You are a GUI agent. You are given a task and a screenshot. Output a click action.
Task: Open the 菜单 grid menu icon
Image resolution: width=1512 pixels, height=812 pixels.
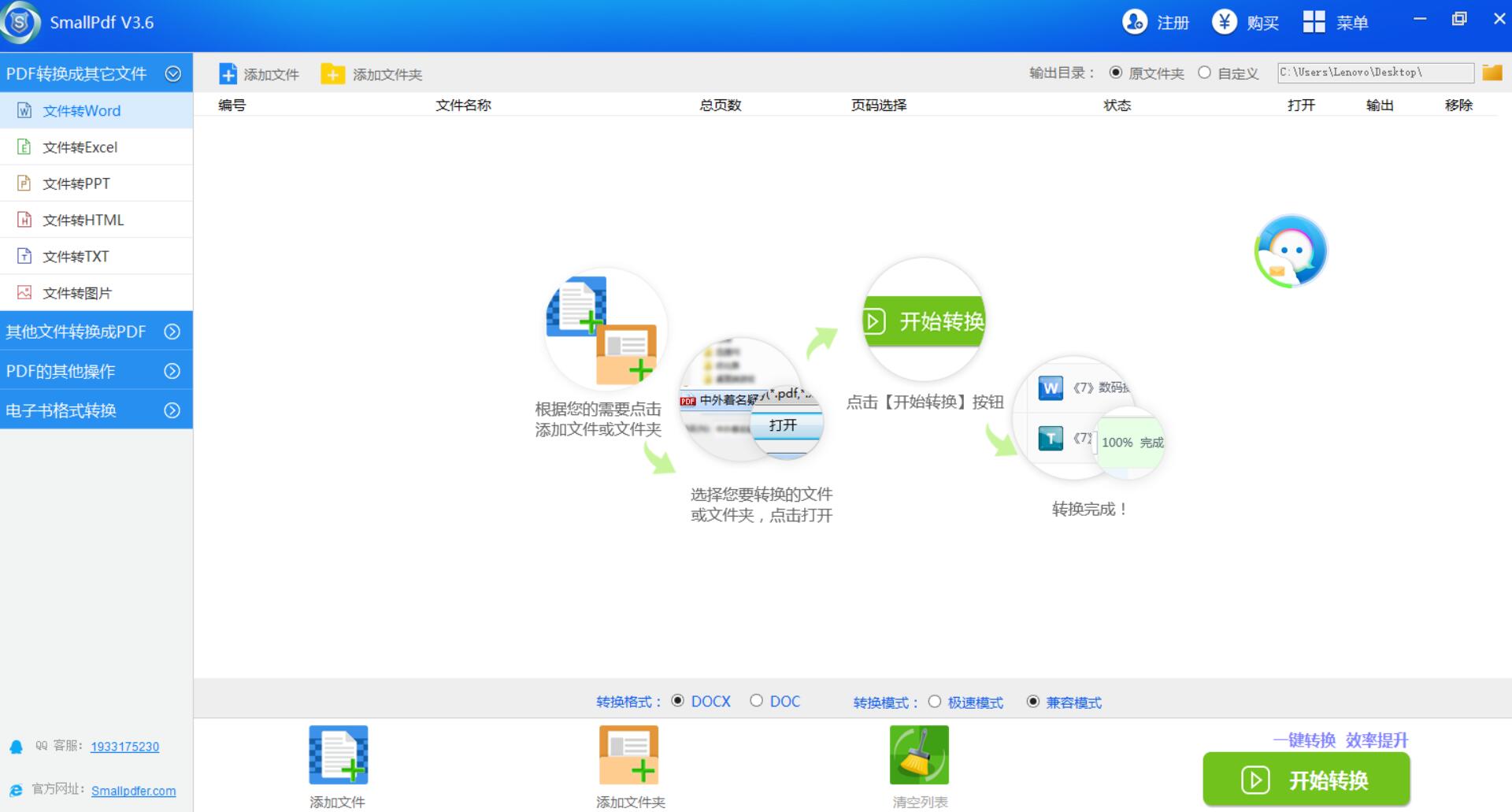point(1314,22)
